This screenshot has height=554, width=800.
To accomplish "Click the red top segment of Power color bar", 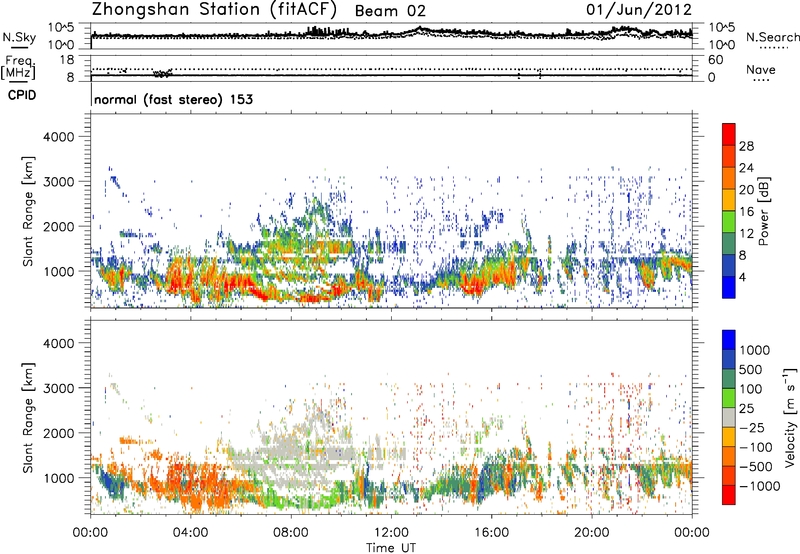I will (x=729, y=134).
